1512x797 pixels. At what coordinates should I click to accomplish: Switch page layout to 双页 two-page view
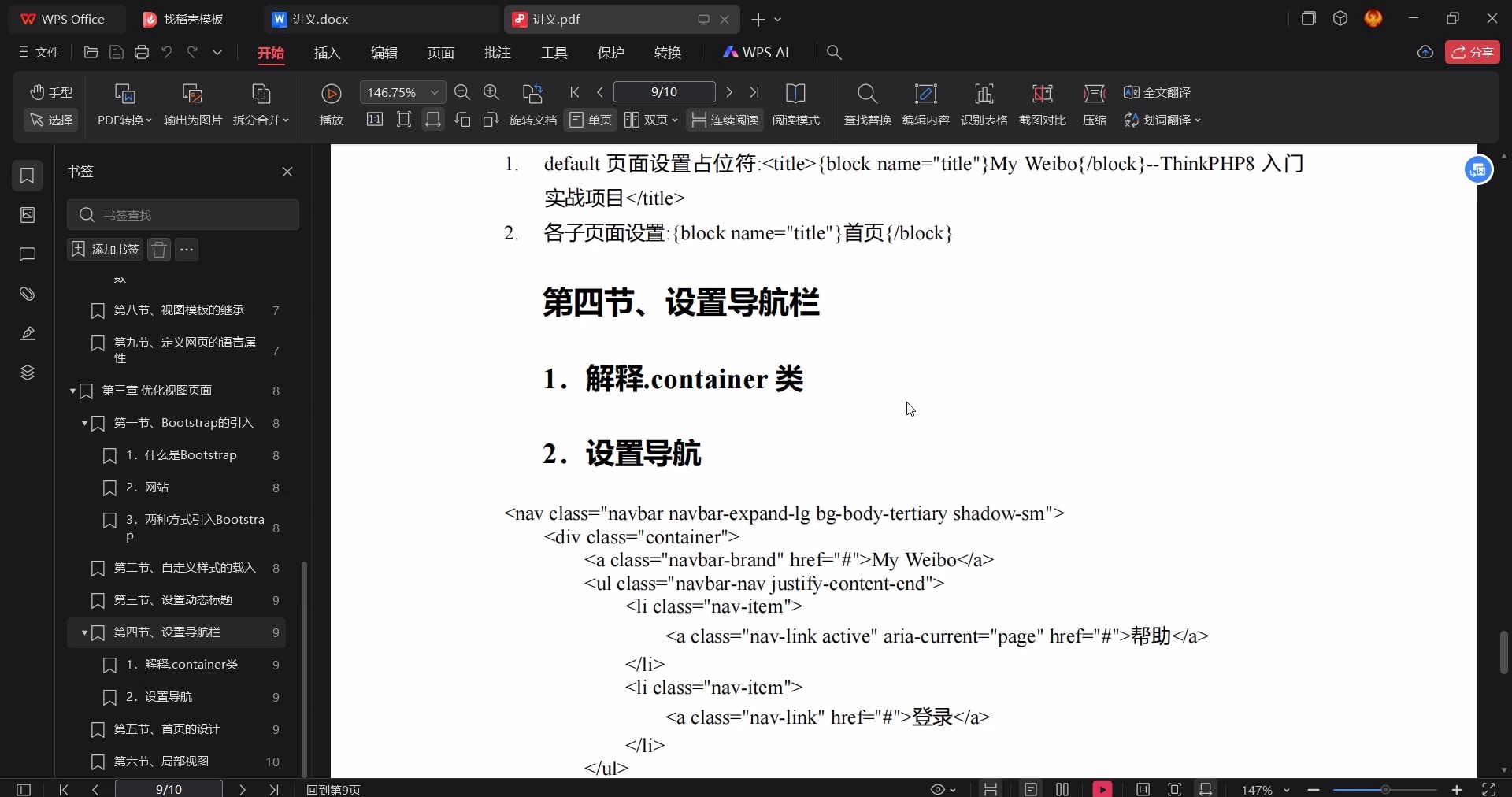pos(646,120)
